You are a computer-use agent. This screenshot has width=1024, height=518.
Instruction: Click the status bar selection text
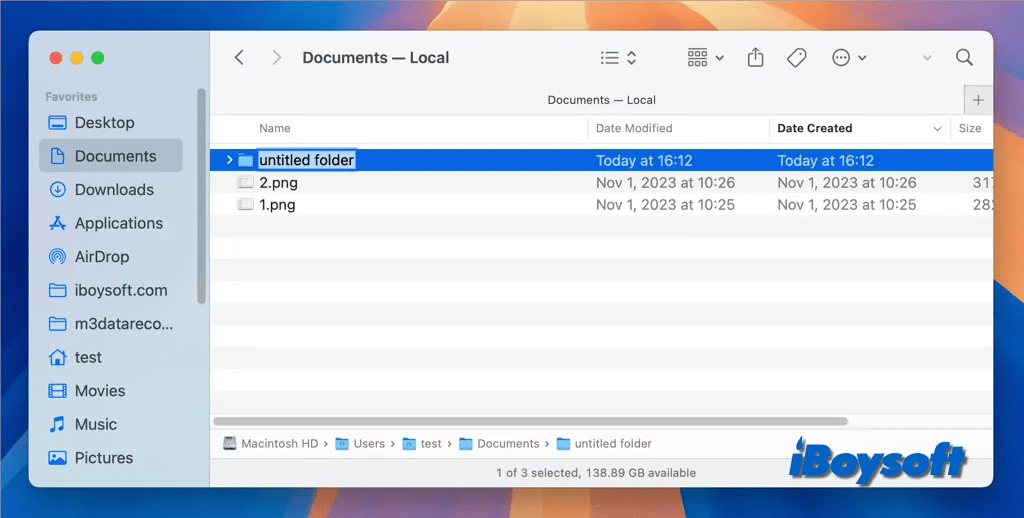pyautogui.click(x=596, y=473)
